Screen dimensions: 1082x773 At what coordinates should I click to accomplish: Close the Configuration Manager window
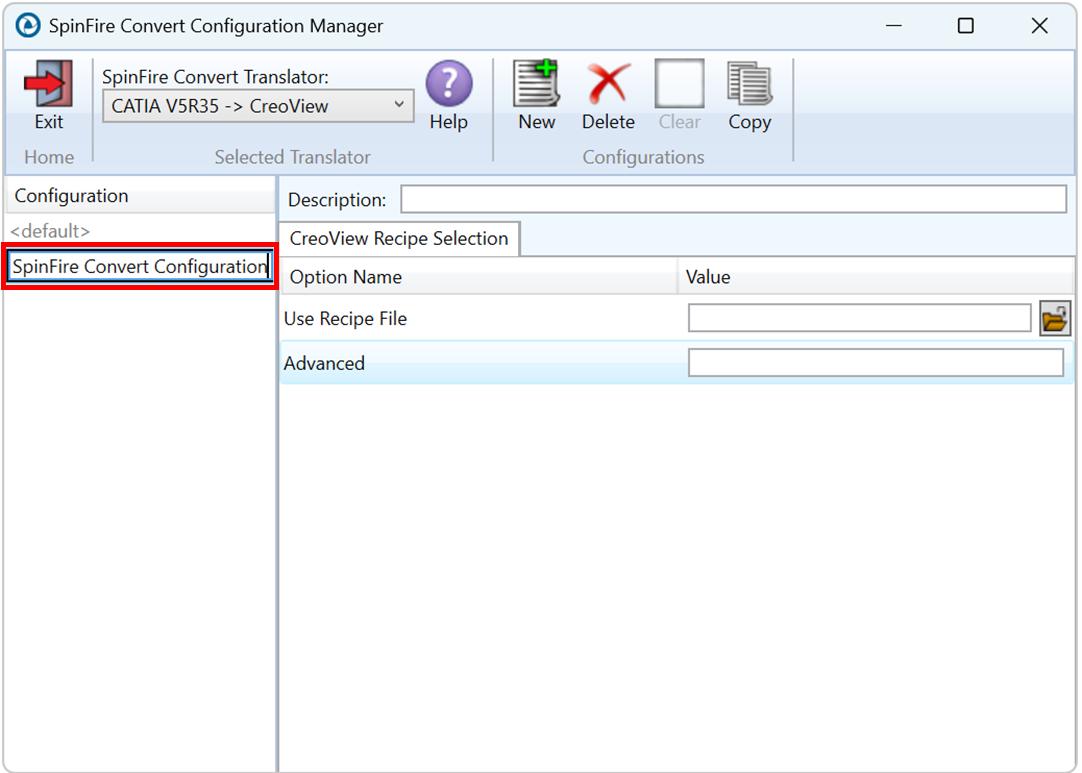[x=1039, y=26]
